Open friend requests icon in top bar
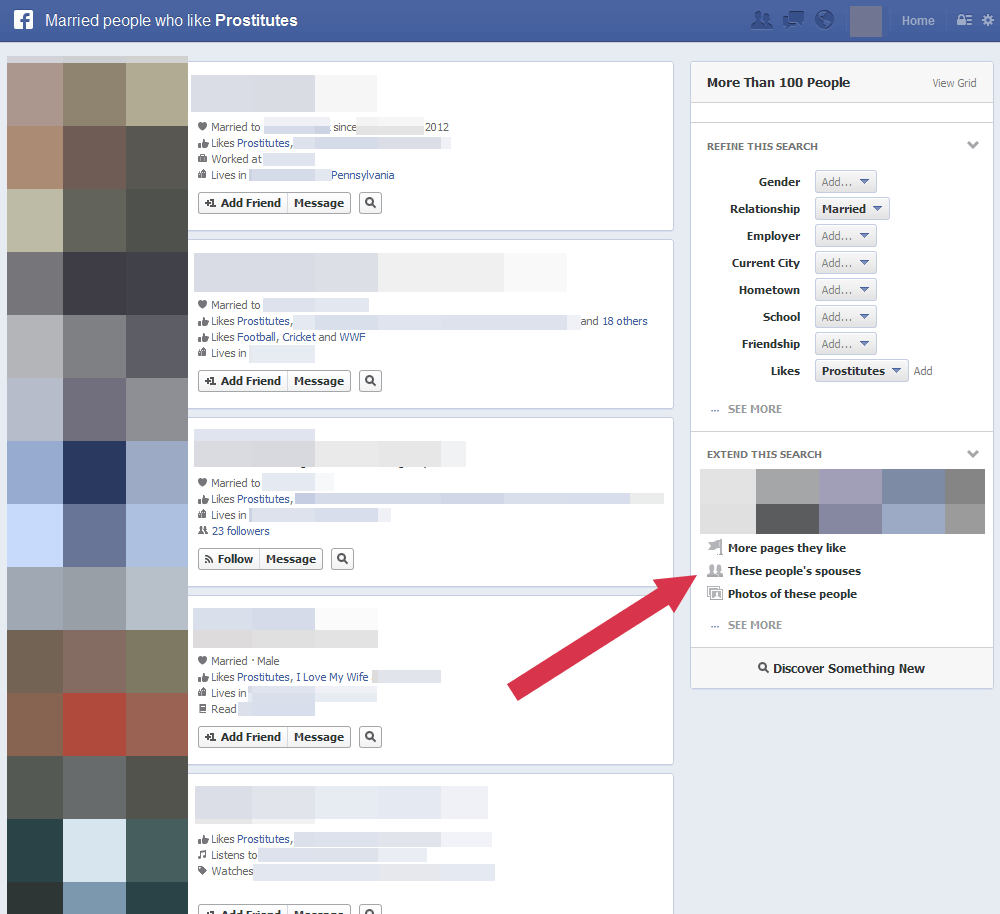This screenshot has height=914, width=1000. pos(761,20)
